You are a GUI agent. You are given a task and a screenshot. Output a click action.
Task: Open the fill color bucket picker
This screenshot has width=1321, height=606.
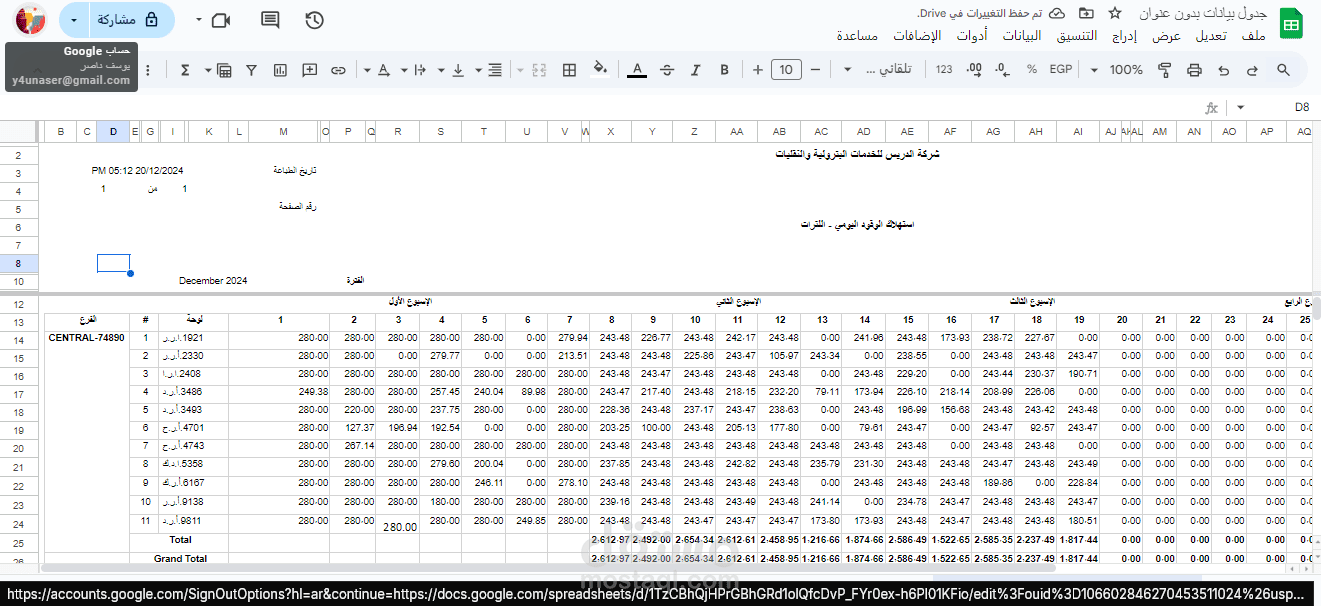point(600,70)
